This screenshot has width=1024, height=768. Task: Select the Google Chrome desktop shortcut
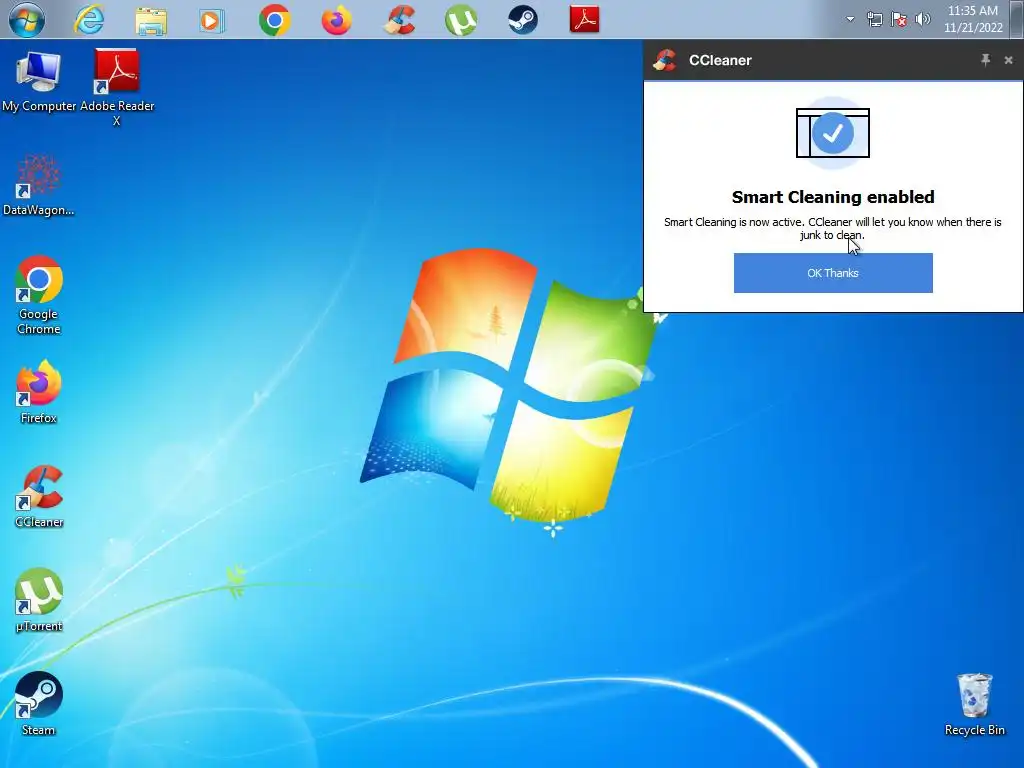point(39,296)
